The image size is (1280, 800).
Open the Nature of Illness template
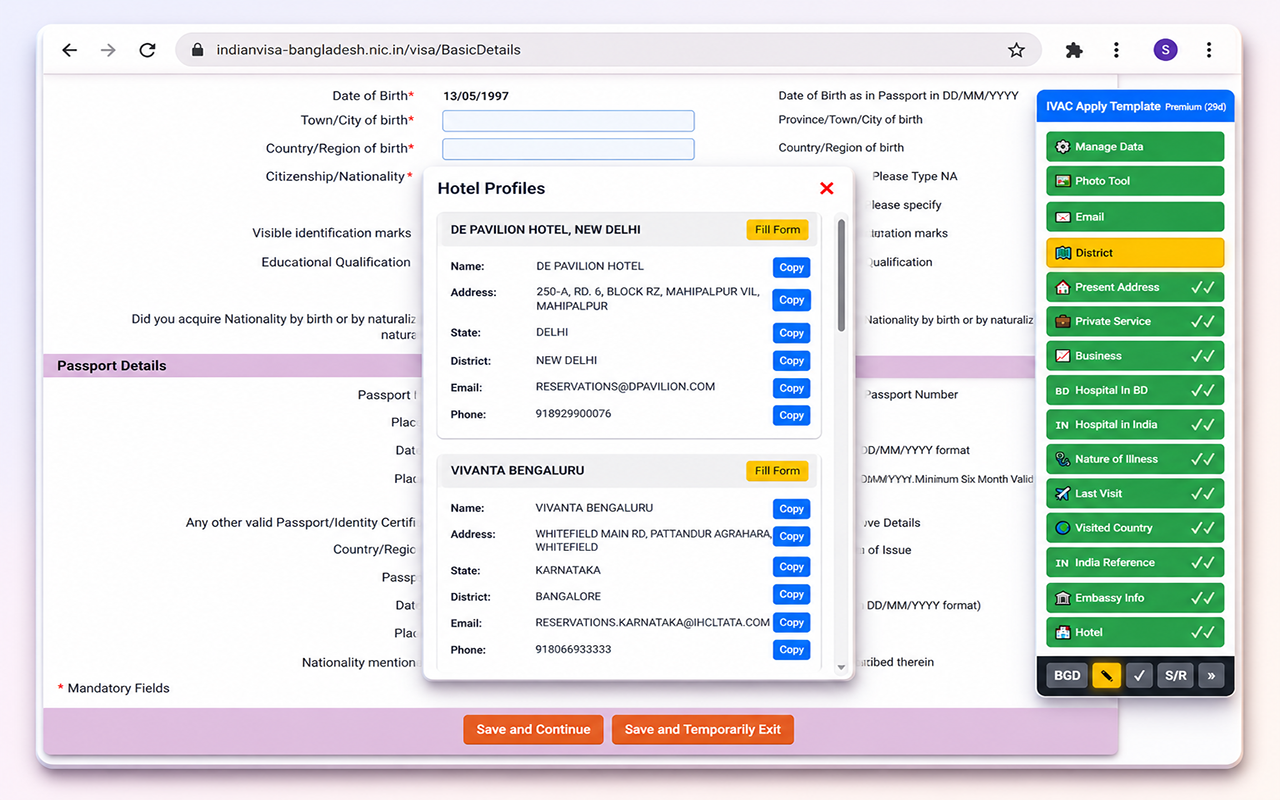pyautogui.click(x=1135, y=459)
